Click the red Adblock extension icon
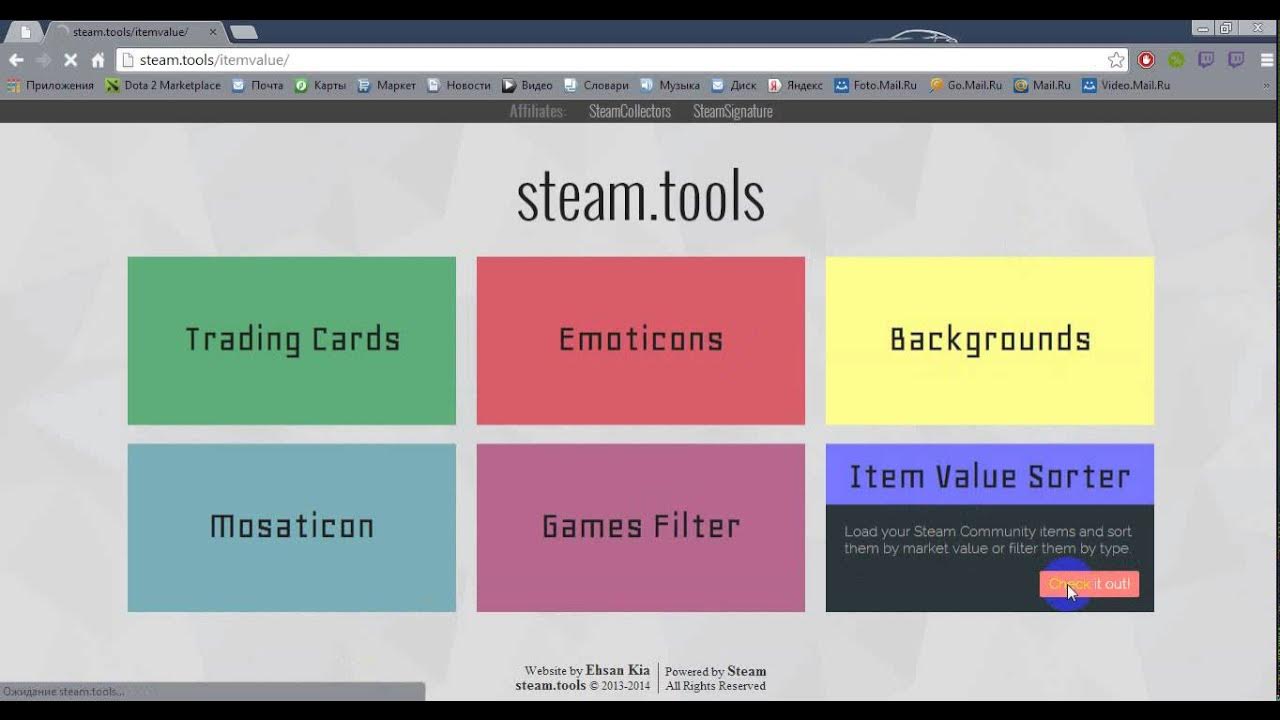Viewport: 1280px width, 720px height. coord(1146,60)
